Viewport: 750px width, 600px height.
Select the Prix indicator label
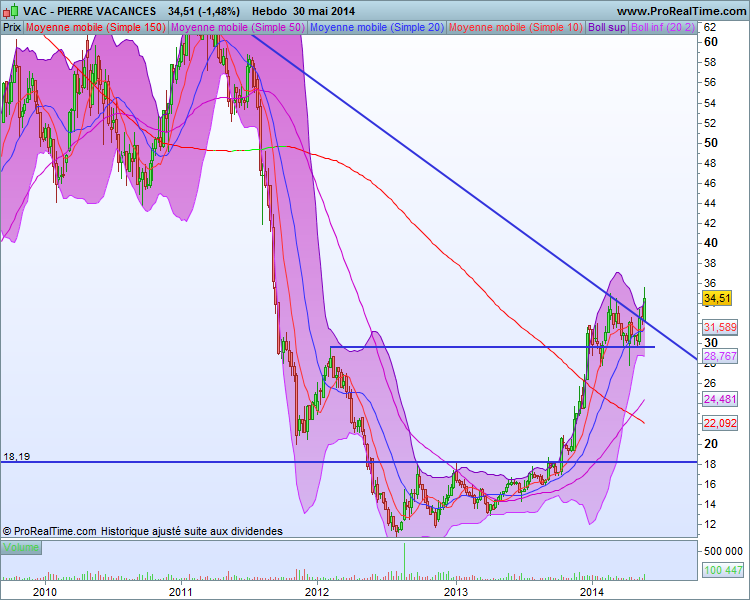tap(12, 27)
